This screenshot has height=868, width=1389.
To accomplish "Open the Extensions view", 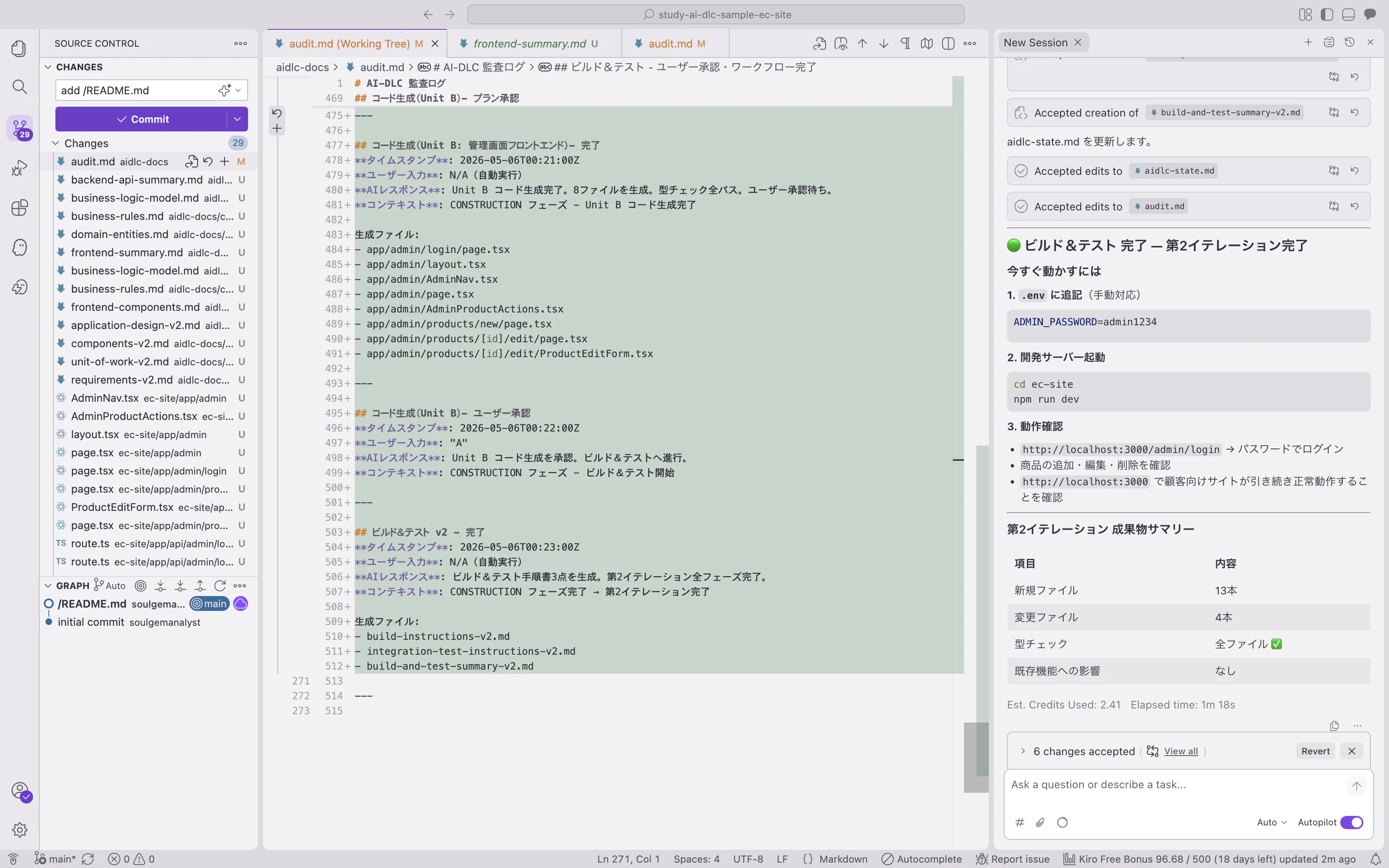I will click(19, 207).
